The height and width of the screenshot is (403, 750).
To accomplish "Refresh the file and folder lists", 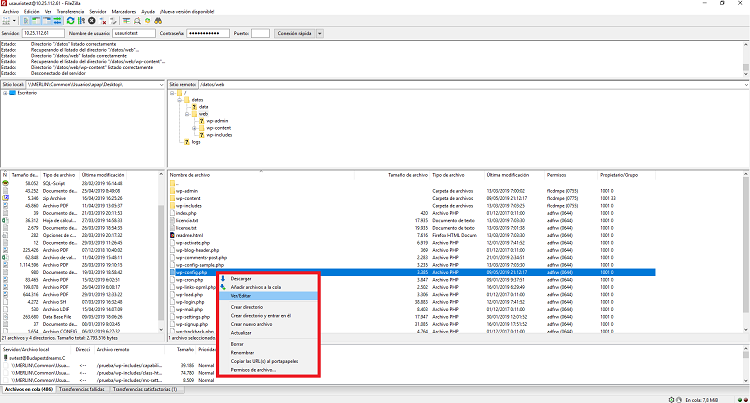I will tap(71, 21).
